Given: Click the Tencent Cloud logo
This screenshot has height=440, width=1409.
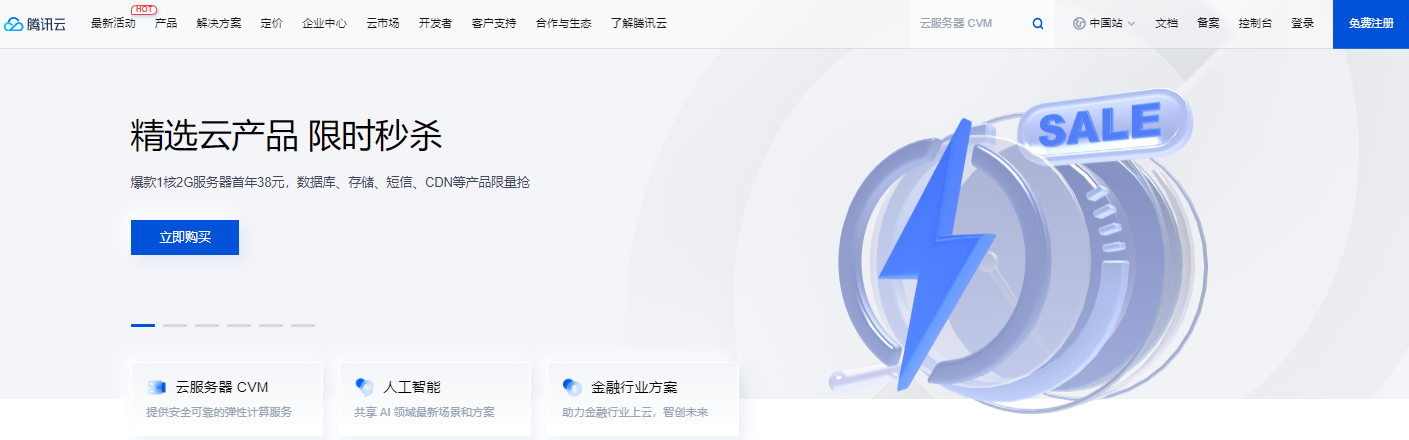Looking at the screenshot, I should click(35, 24).
